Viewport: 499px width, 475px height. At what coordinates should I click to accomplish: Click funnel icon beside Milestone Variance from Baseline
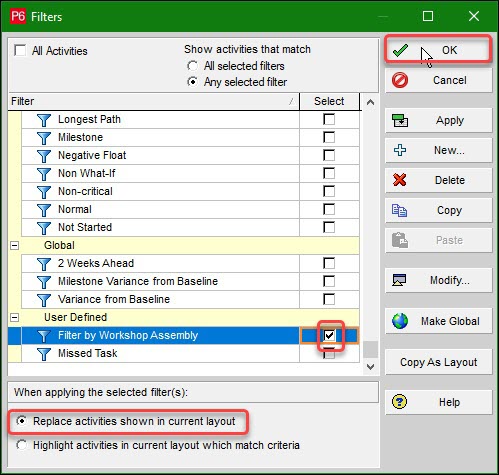coord(44,282)
